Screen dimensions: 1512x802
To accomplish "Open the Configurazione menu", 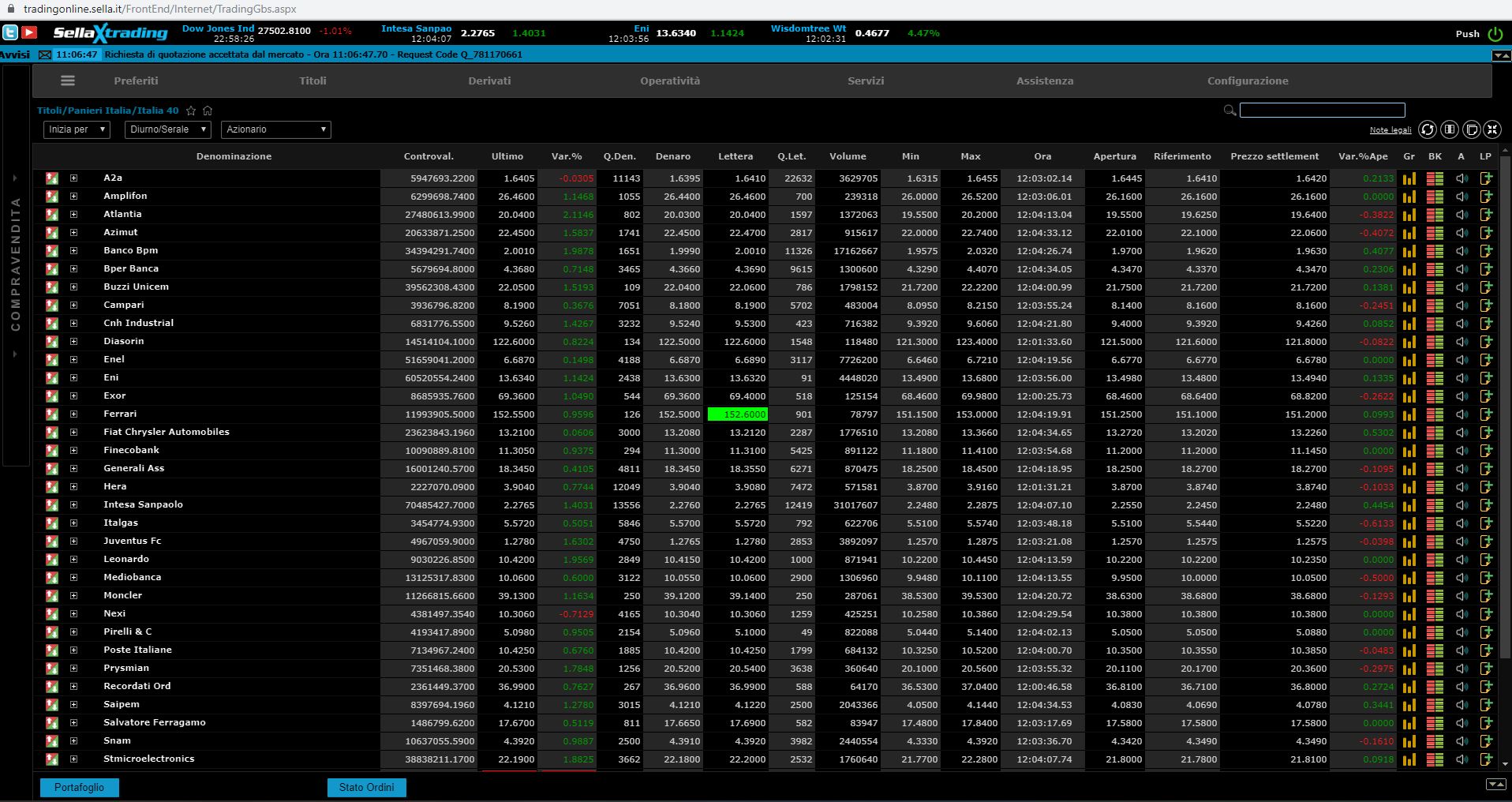I will (1248, 81).
